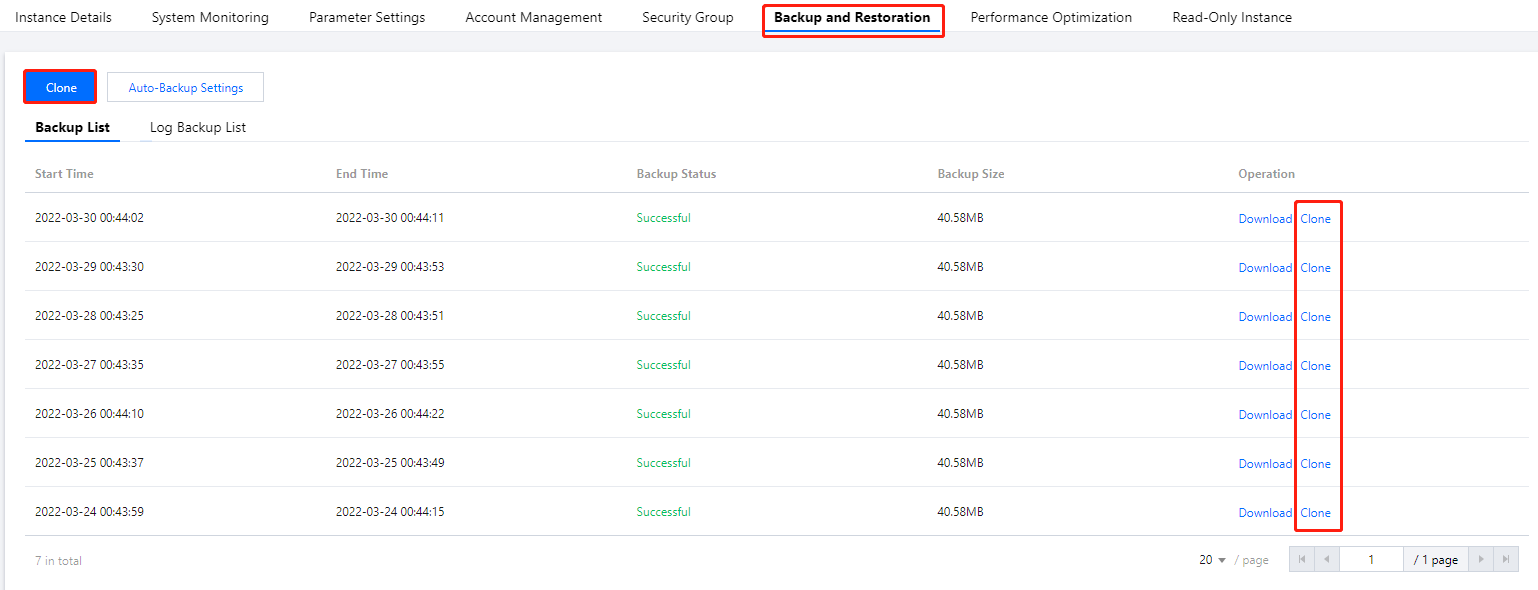Go to last page pagination icon
1538x590 pixels.
tap(1506, 560)
